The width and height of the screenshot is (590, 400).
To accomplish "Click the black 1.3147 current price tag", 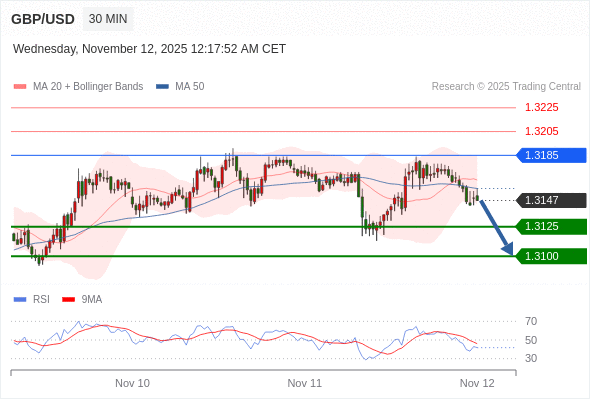I will (x=551, y=200).
